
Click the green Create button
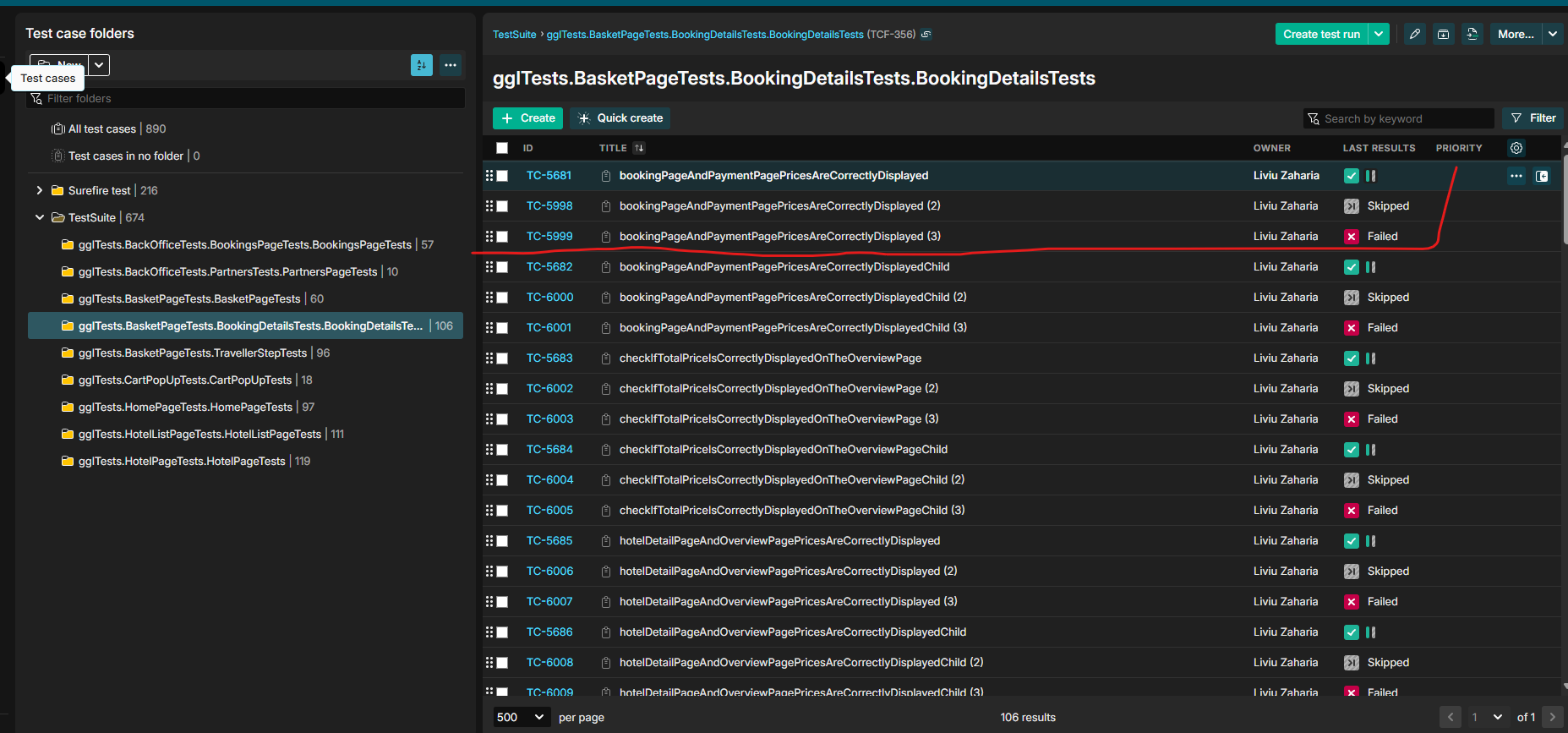pyautogui.click(x=527, y=118)
